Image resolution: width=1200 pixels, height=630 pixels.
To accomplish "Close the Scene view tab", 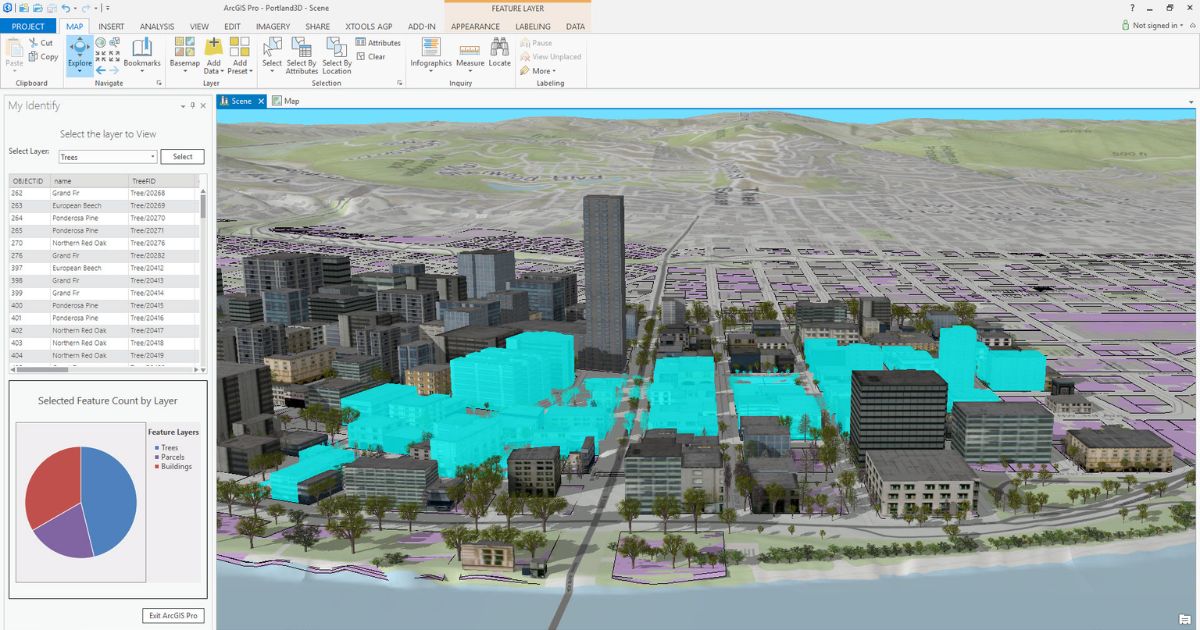I will coord(261,101).
